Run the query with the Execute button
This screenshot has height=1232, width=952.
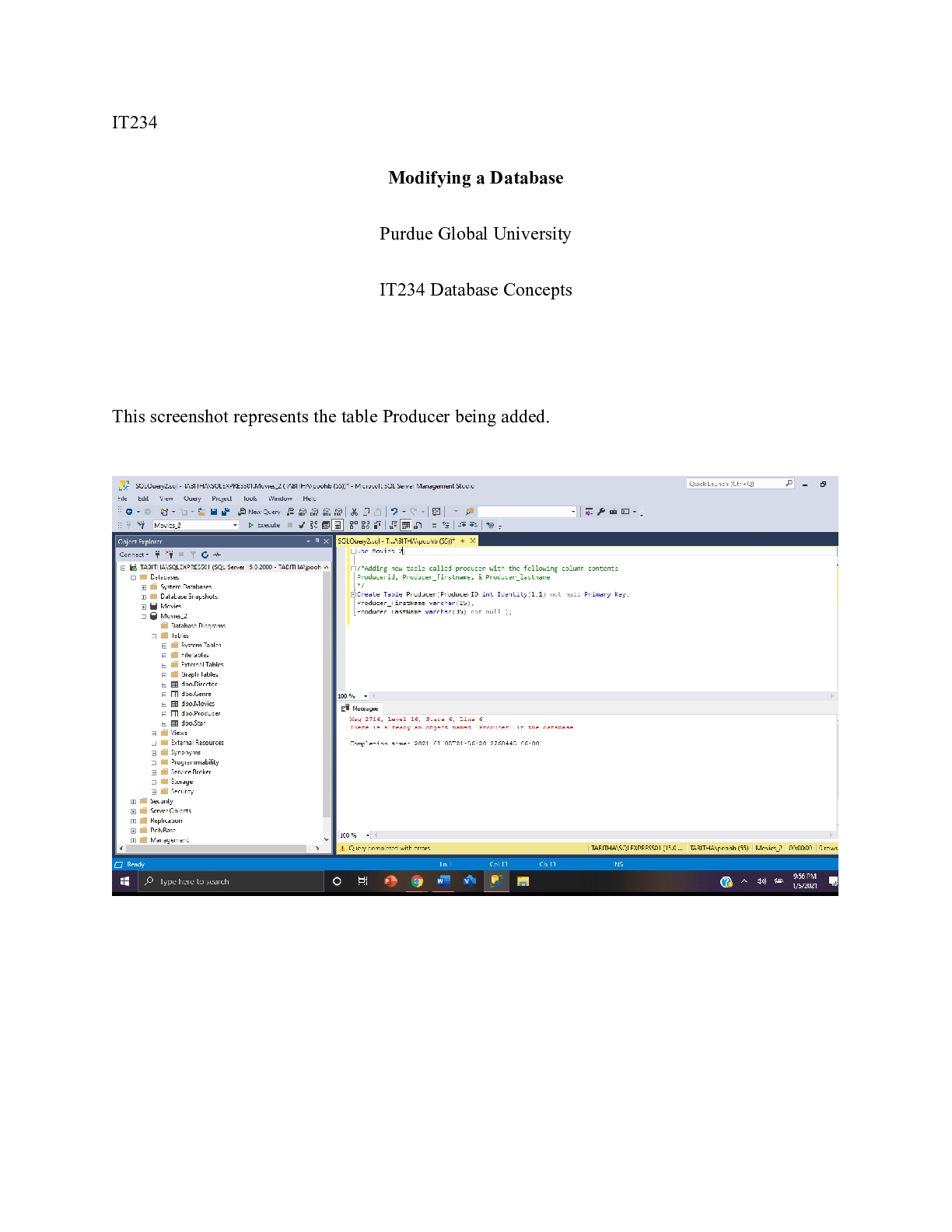[264, 525]
